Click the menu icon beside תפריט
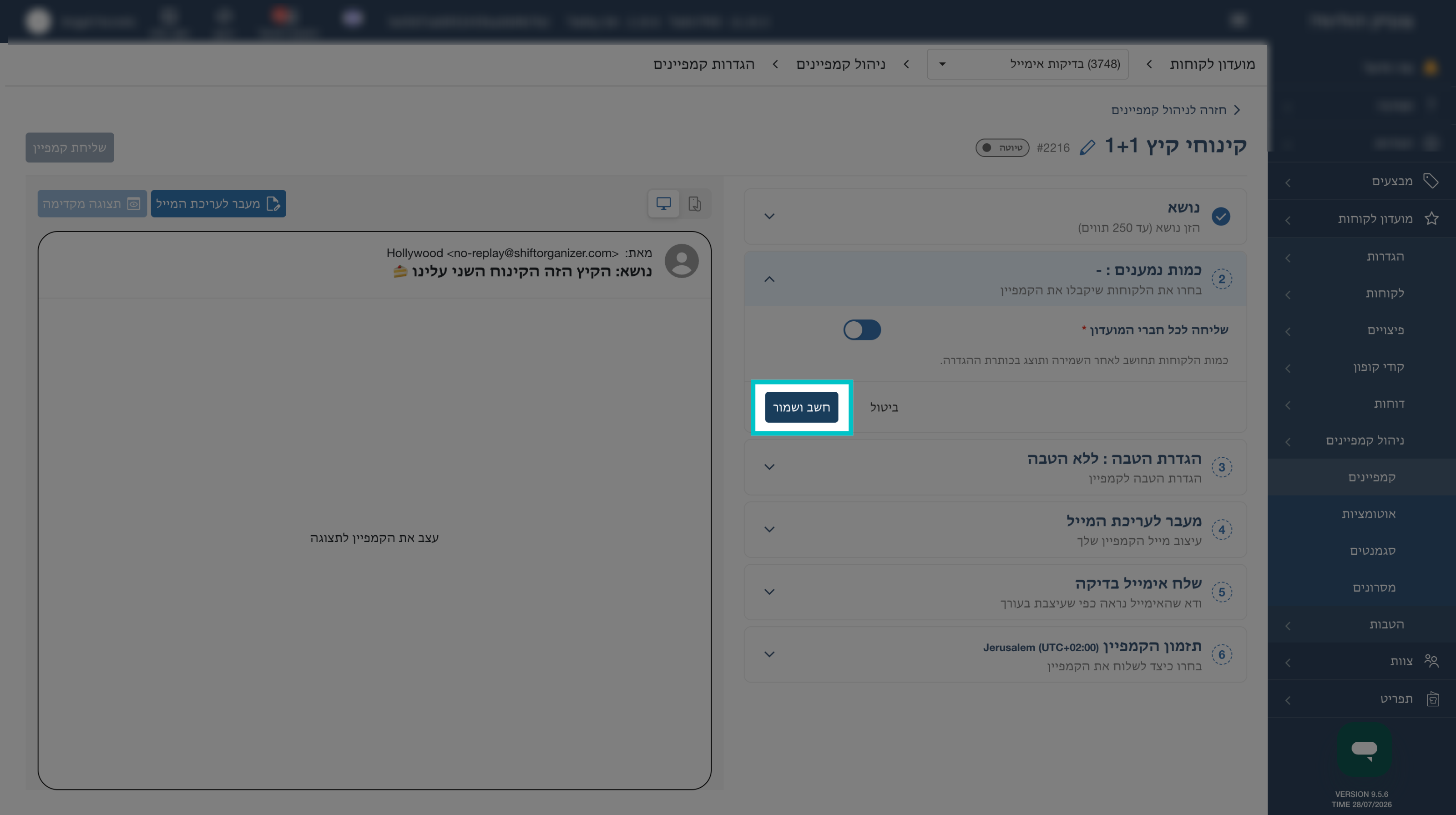 pyautogui.click(x=1432, y=699)
